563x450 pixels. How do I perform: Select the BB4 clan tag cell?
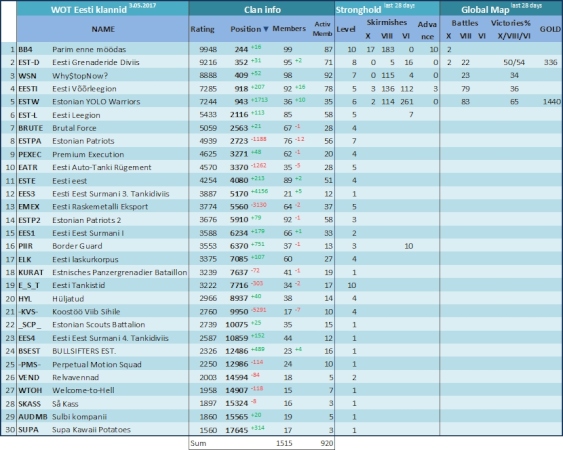[x=25, y=50]
